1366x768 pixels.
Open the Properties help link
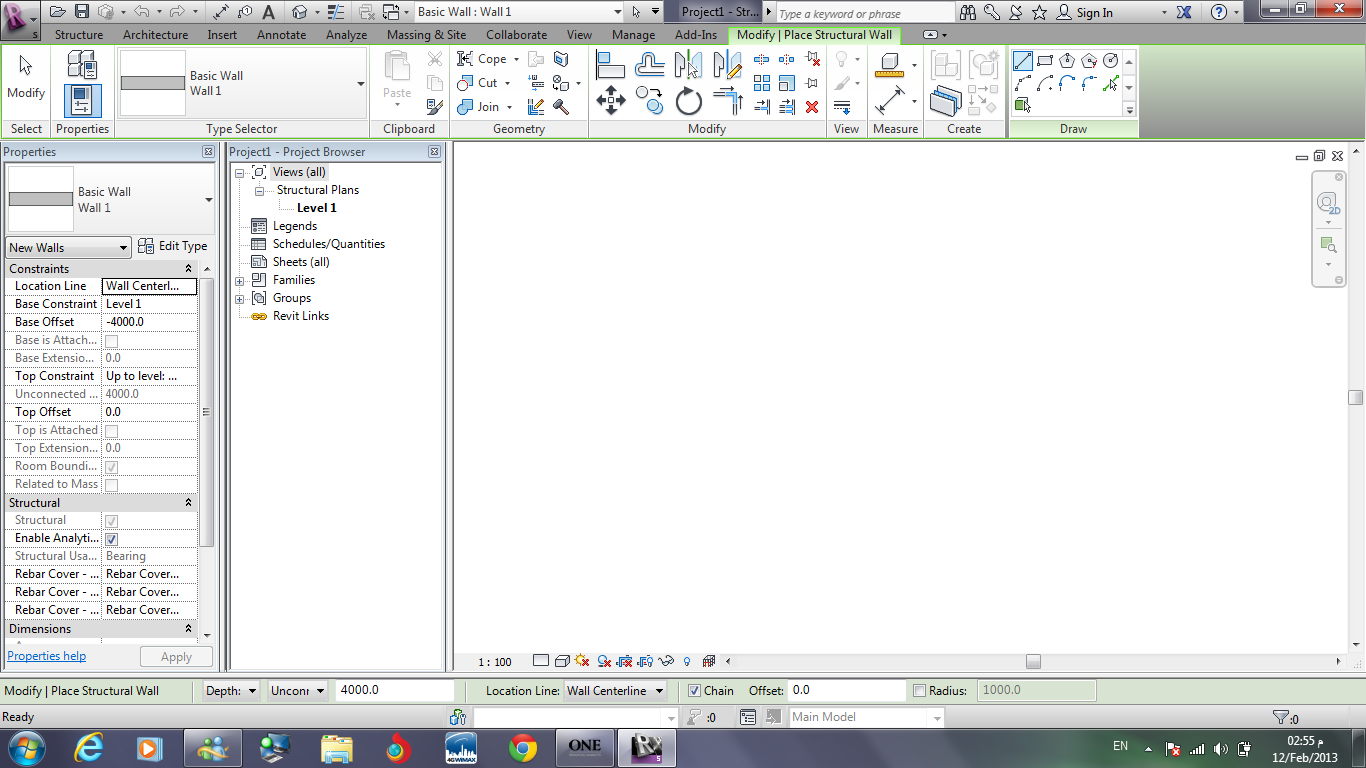pyautogui.click(x=46, y=656)
